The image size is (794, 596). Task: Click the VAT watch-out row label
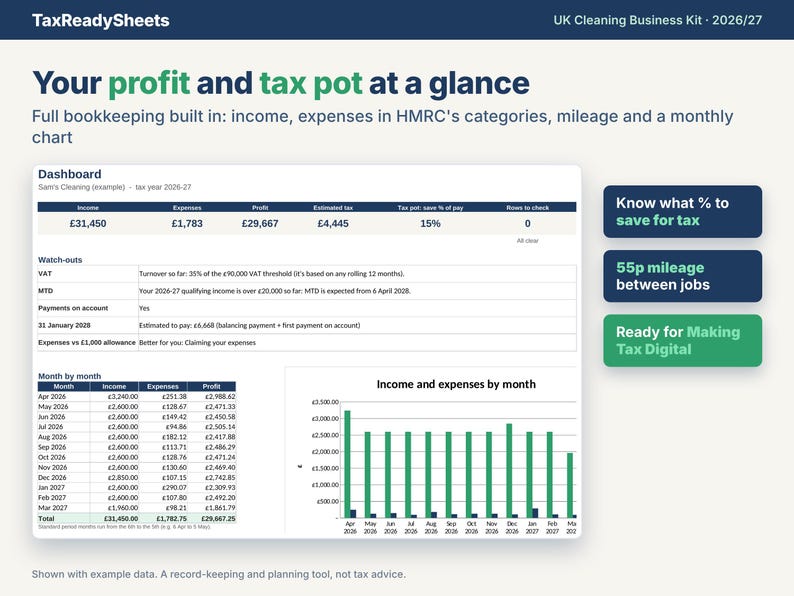(45, 273)
